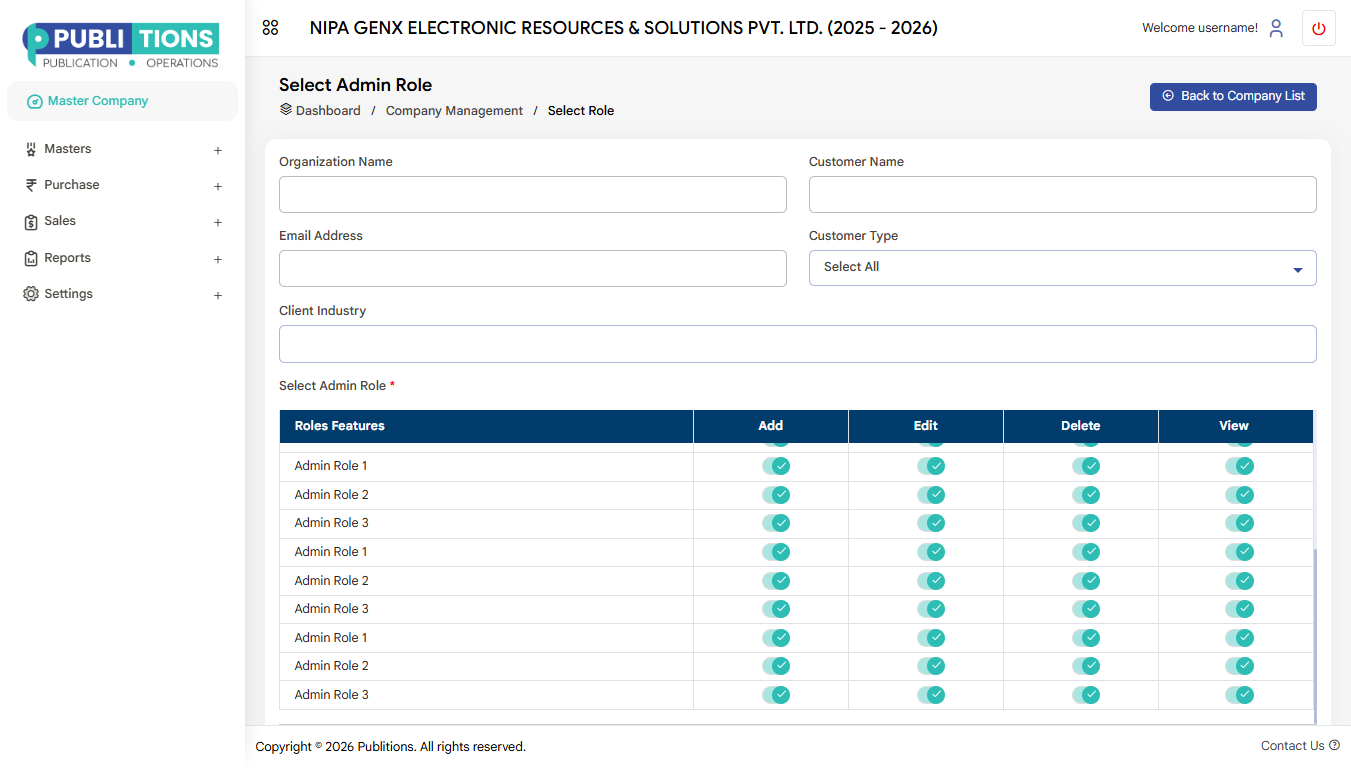Click the roles table vertical scrollbar
This screenshot has height=768, width=1351.
point(1315,635)
